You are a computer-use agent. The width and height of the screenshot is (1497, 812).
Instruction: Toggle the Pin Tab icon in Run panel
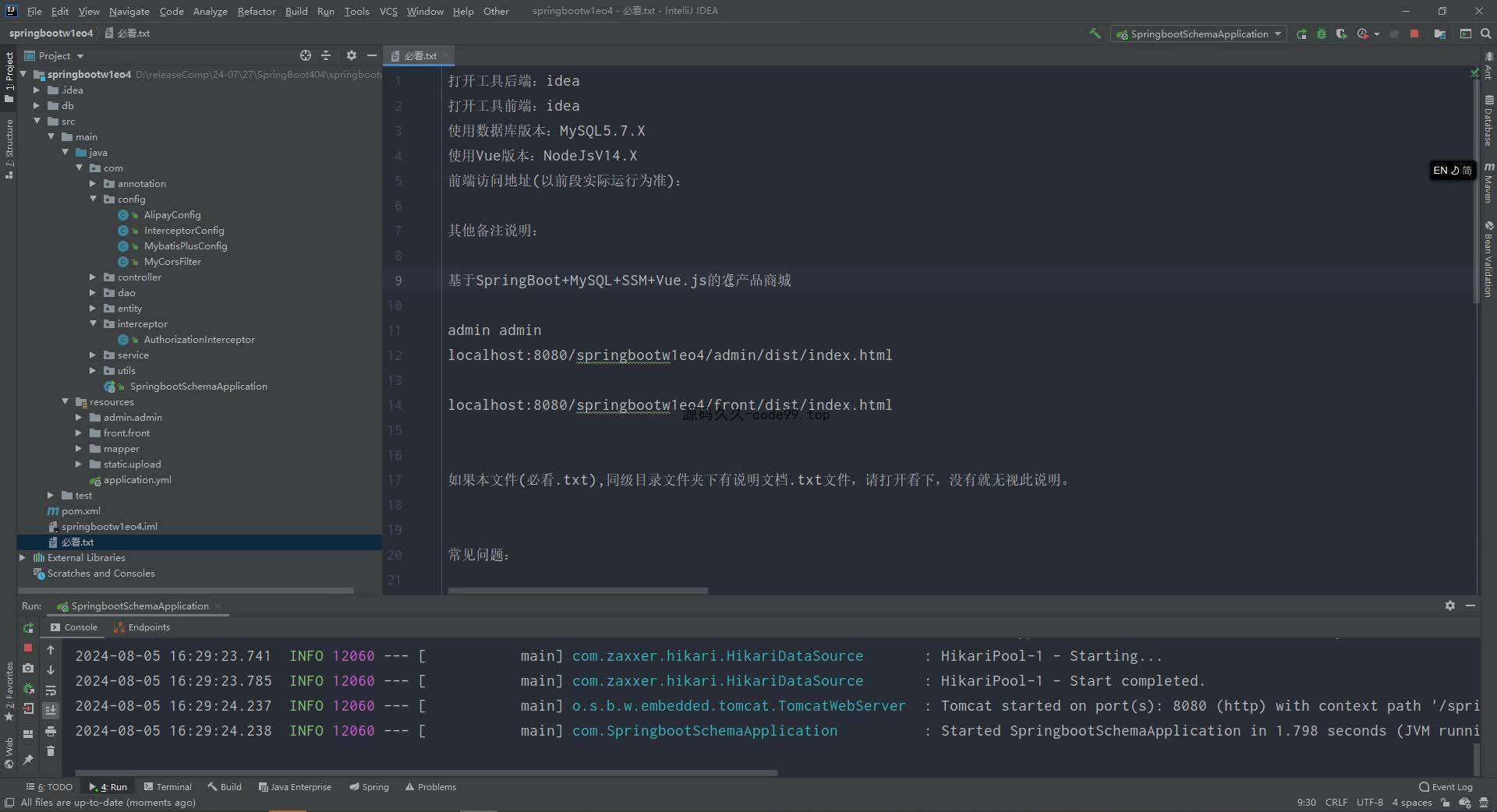coord(28,759)
